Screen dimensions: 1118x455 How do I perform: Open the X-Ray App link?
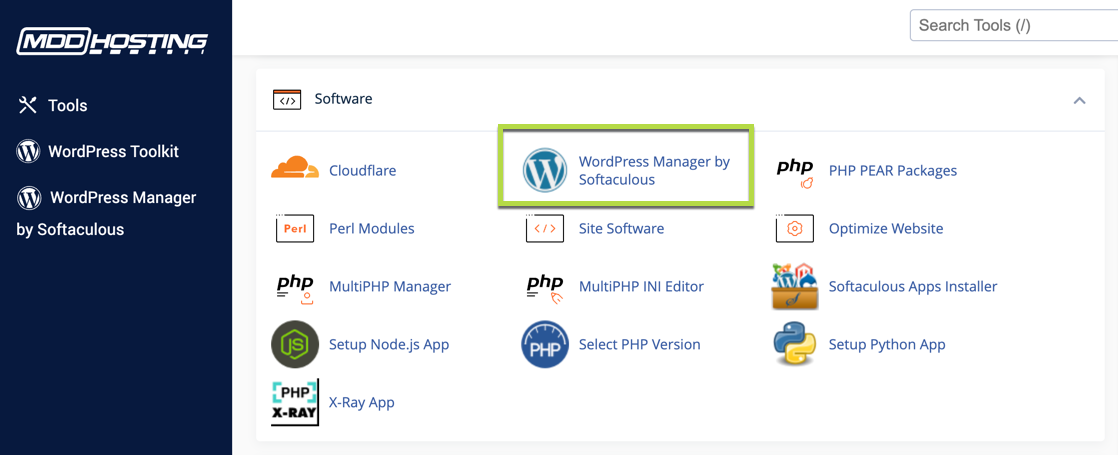pos(361,402)
